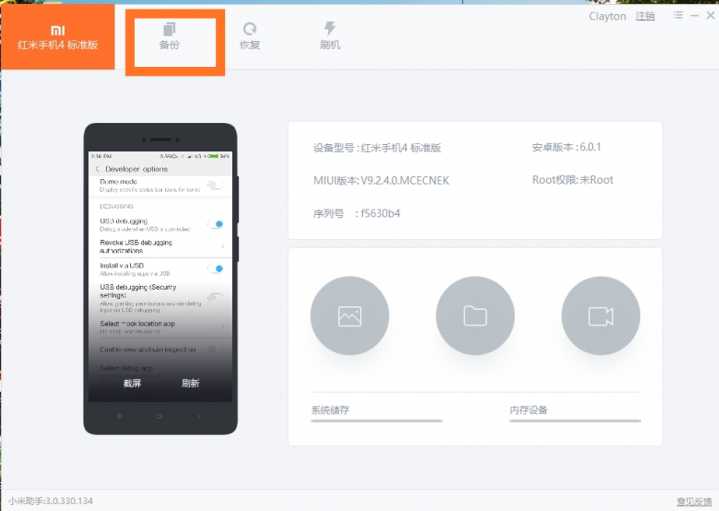Select the 红米手机4 标准版 device tab
Image resolution: width=719 pixels, height=511 pixels.
58,37
